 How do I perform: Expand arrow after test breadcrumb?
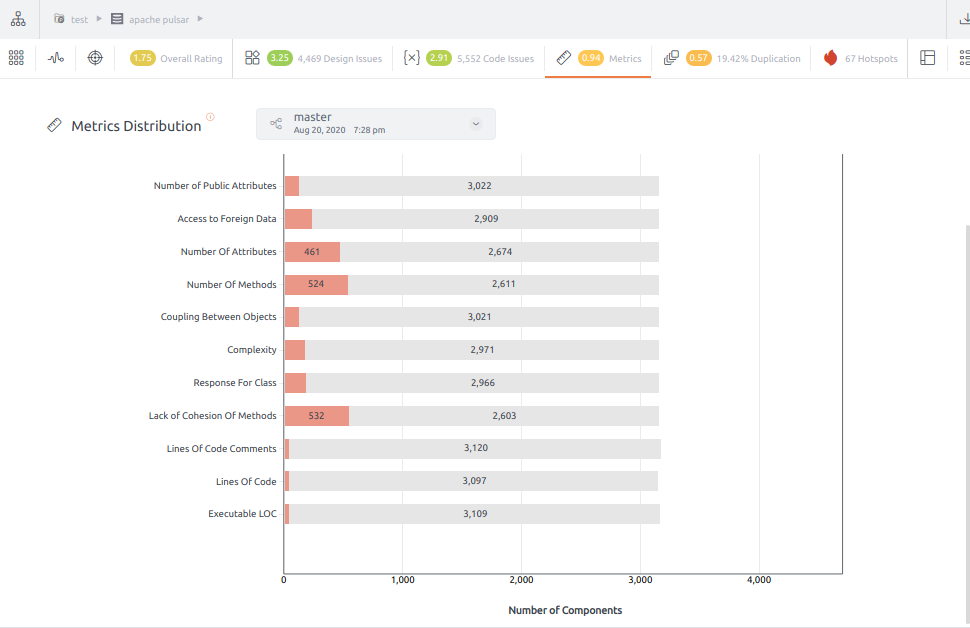click(99, 19)
